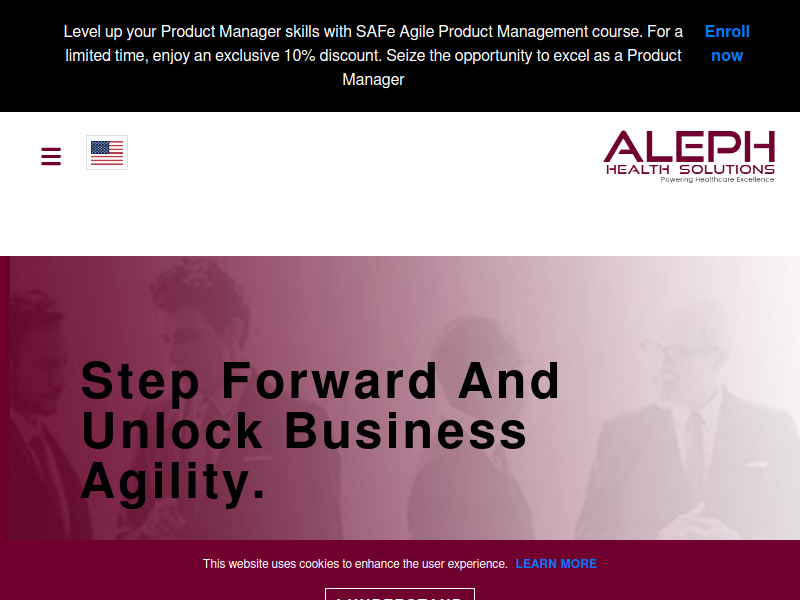Click the large ALEPH wordmark
This screenshot has height=600, width=800.
coord(689,146)
